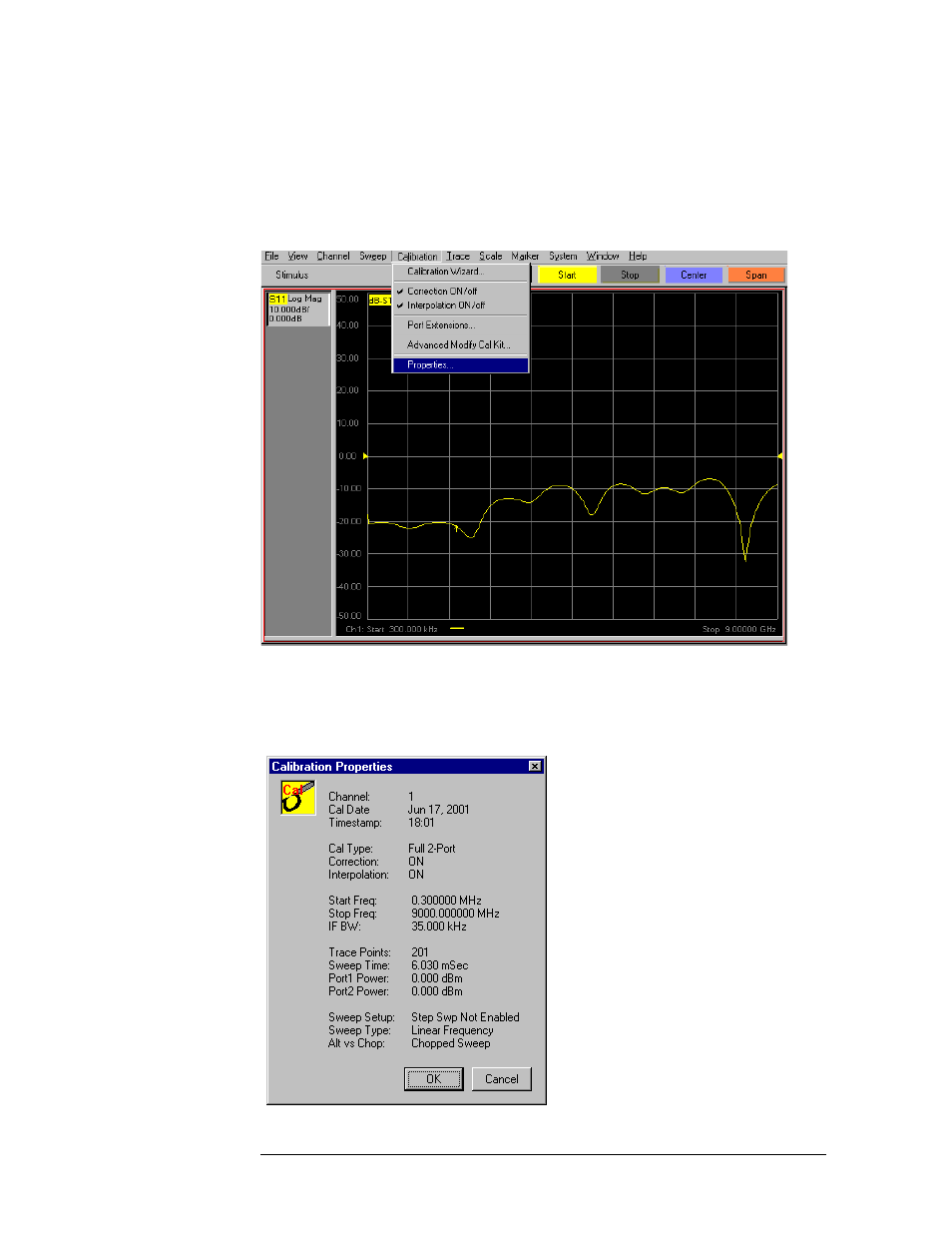Open the Channel menu
This screenshot has height=1233, width=952.
pyautogui.click(x=333, y=257)
